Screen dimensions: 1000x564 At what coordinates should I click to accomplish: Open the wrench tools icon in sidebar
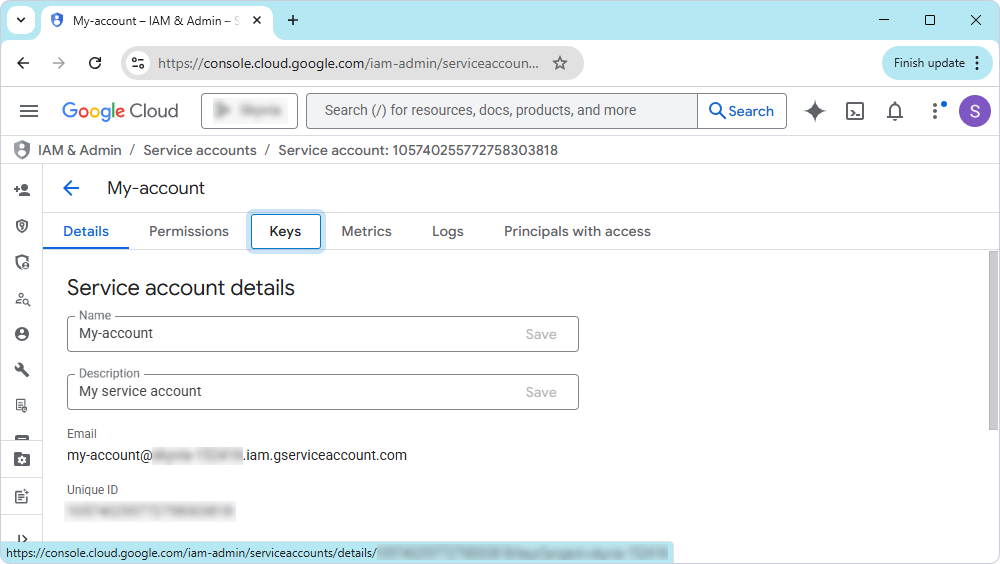22,370
